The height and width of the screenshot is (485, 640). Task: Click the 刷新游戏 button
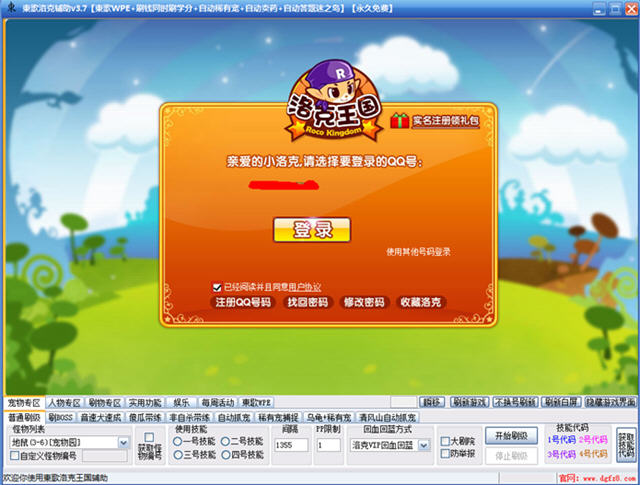pyautogui.click(x=469, y=402)
